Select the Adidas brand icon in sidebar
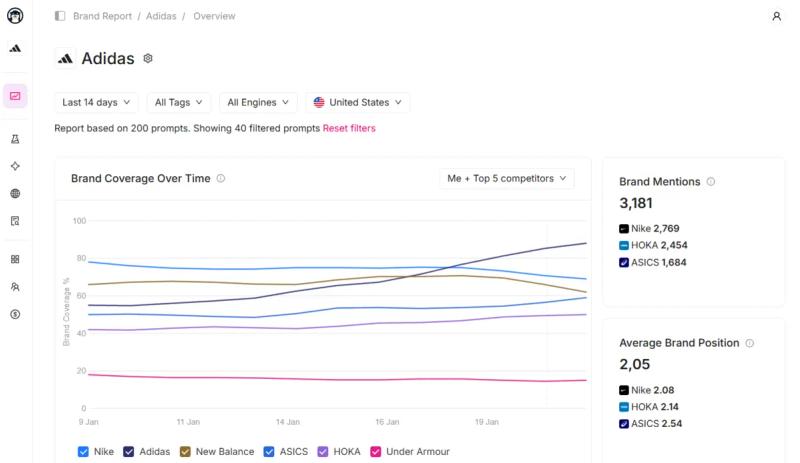The image size is (800, 463). click(x=15, y=48)
